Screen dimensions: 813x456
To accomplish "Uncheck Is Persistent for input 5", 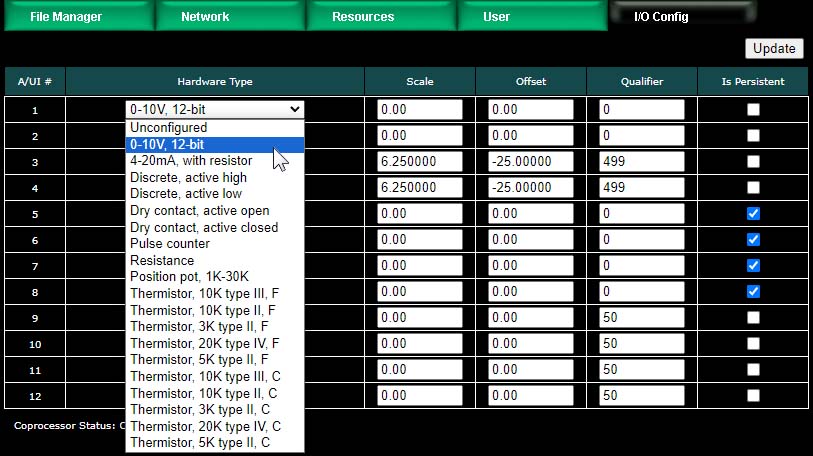I will click(x=753, y=214).
